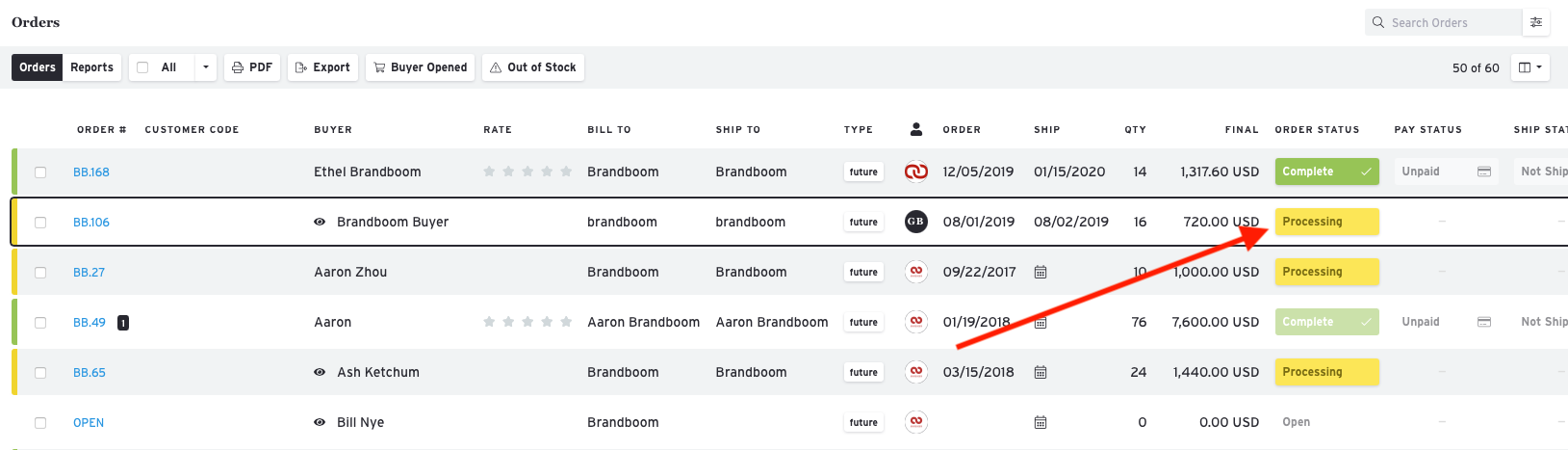The height and width of the screenshot is (450, 1568).
Task: Open the BB.49 order link
Action: coord(90,323)
